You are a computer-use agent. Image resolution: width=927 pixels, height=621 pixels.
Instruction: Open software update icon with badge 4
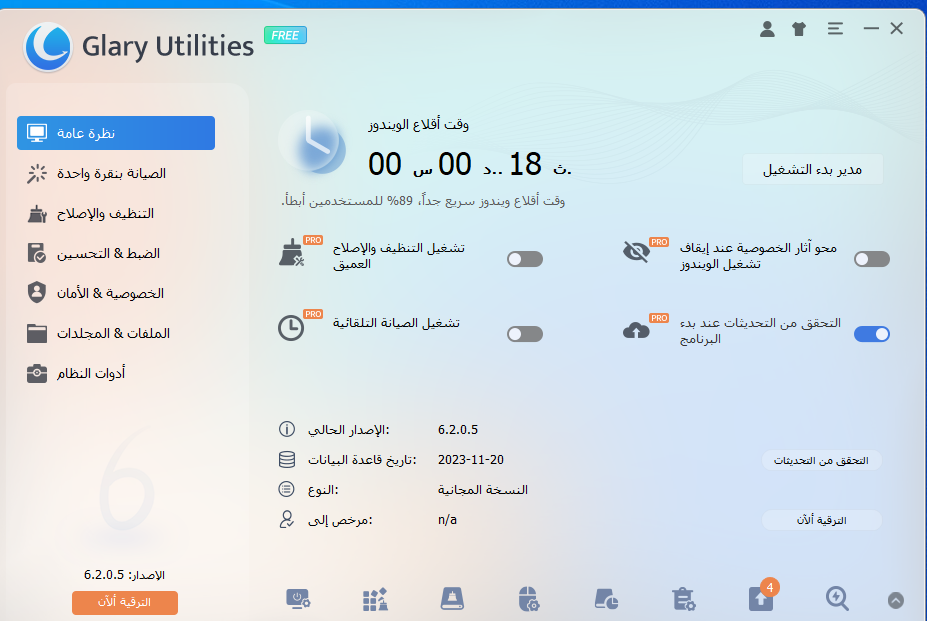[x=761, y=598]
